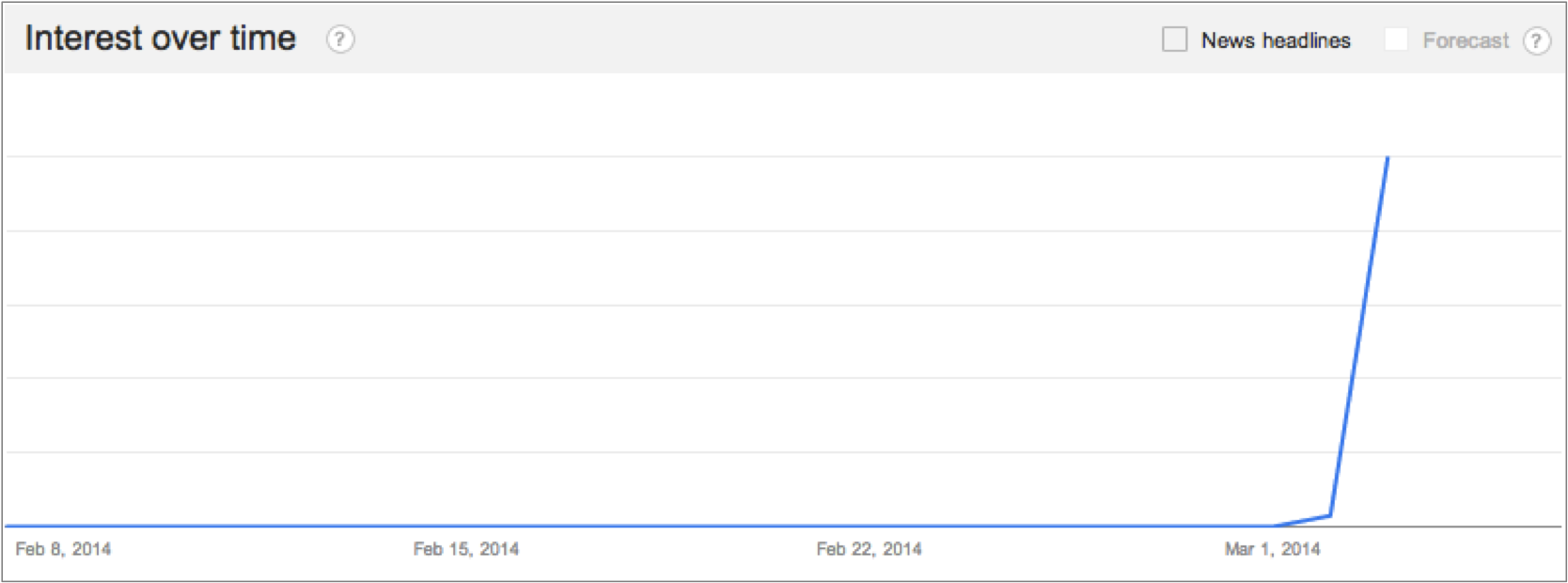Click the midpoint of the steep blue rise

point(1359,337)
